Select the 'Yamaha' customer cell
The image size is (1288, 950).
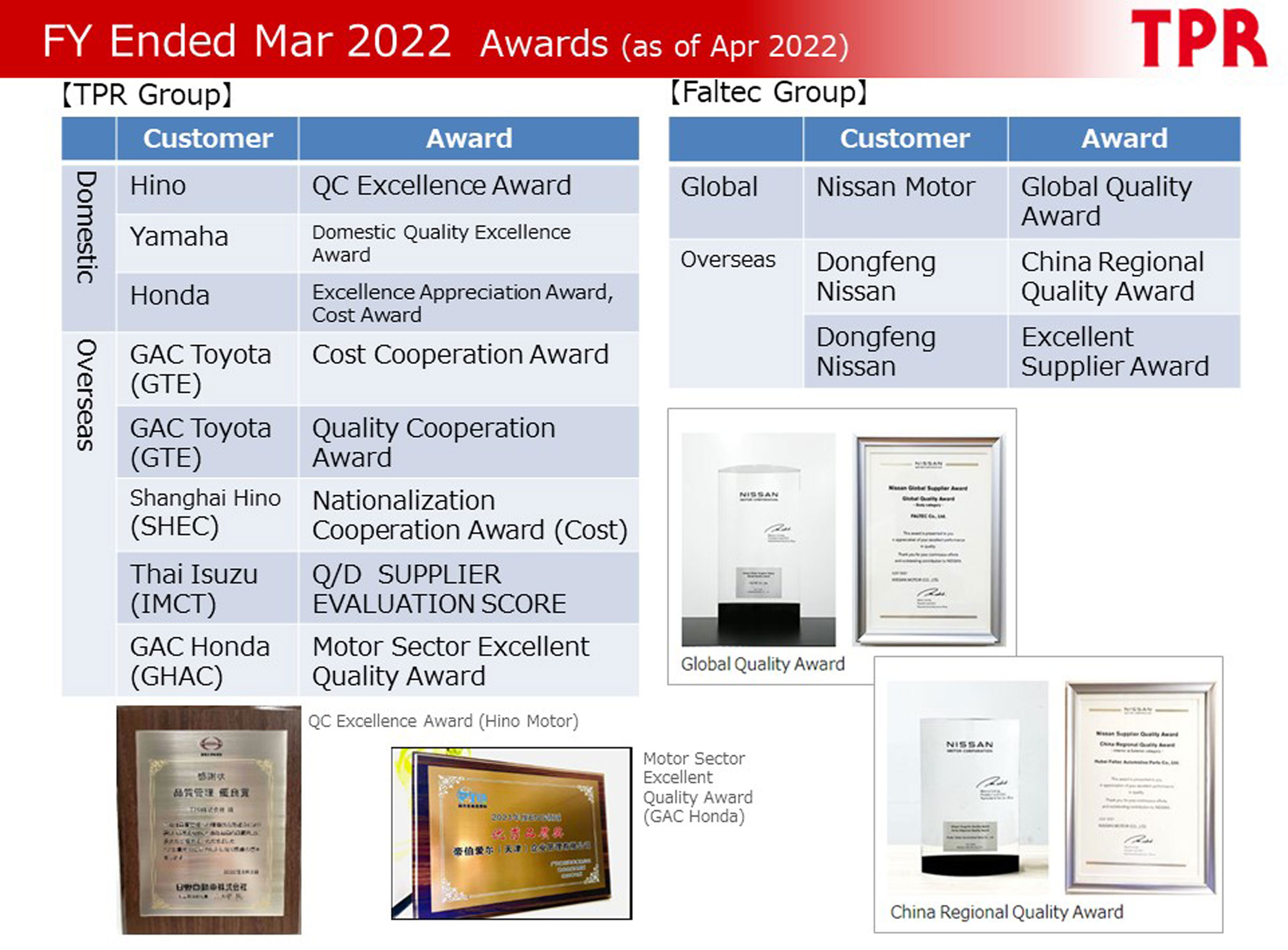207,243
